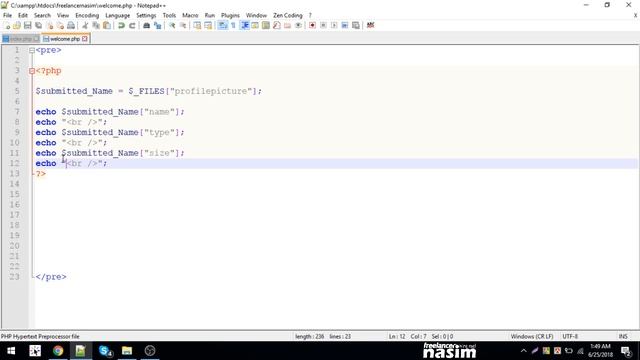
Task: Open the Language menu
Action: click(x=118, y=15)
